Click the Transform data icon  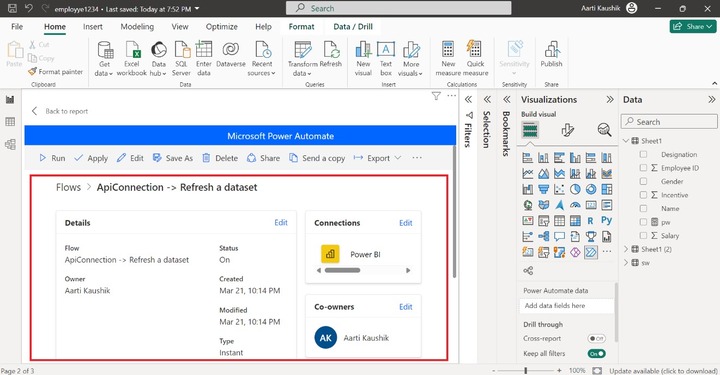tap(303, 50)
